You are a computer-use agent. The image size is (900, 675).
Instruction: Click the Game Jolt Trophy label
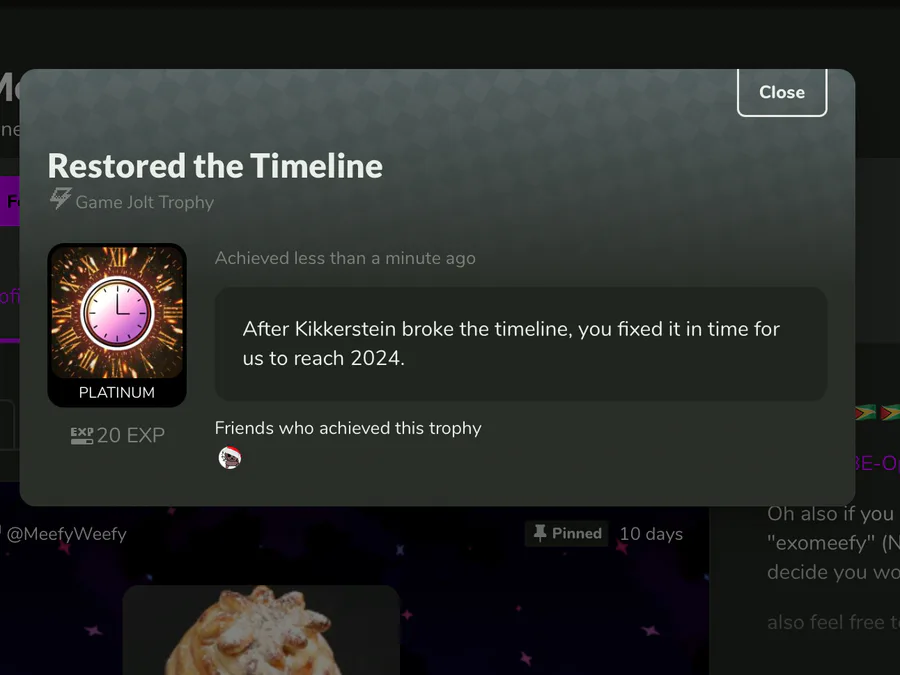145,203
